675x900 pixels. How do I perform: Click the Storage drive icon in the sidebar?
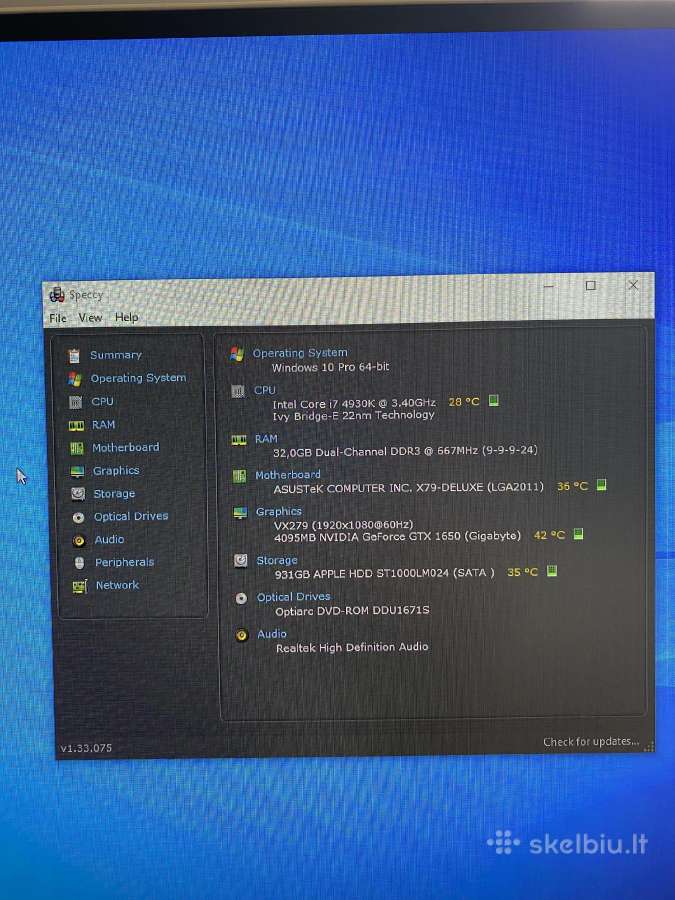pyautogui.click(x=78, y=494)
